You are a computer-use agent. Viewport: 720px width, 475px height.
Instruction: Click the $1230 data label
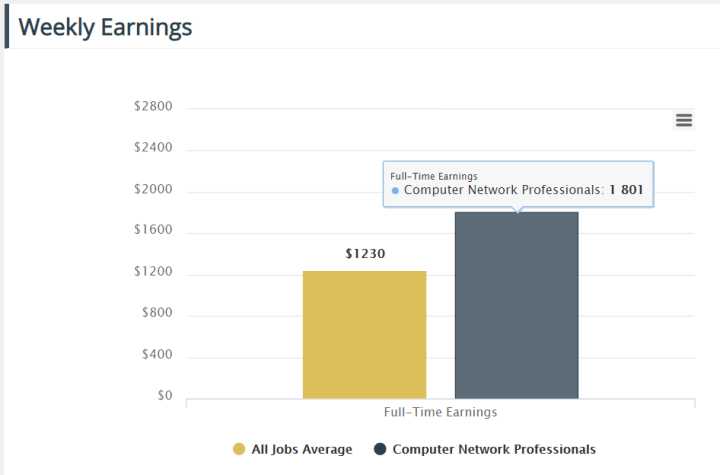pyautogui.click(x=365, y=254)
